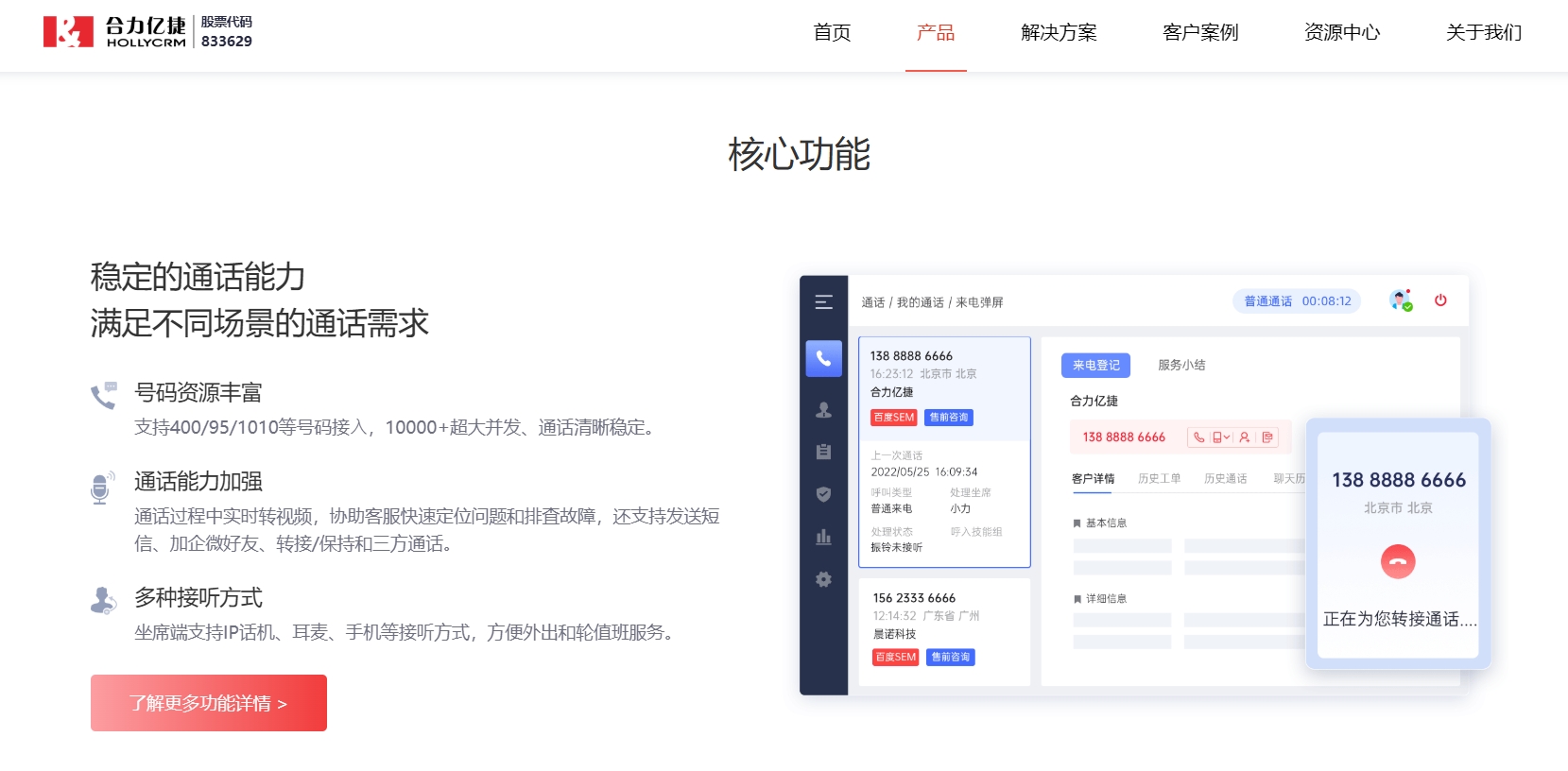Expand the mobile device dropdown icon

tap(1221, 437)
